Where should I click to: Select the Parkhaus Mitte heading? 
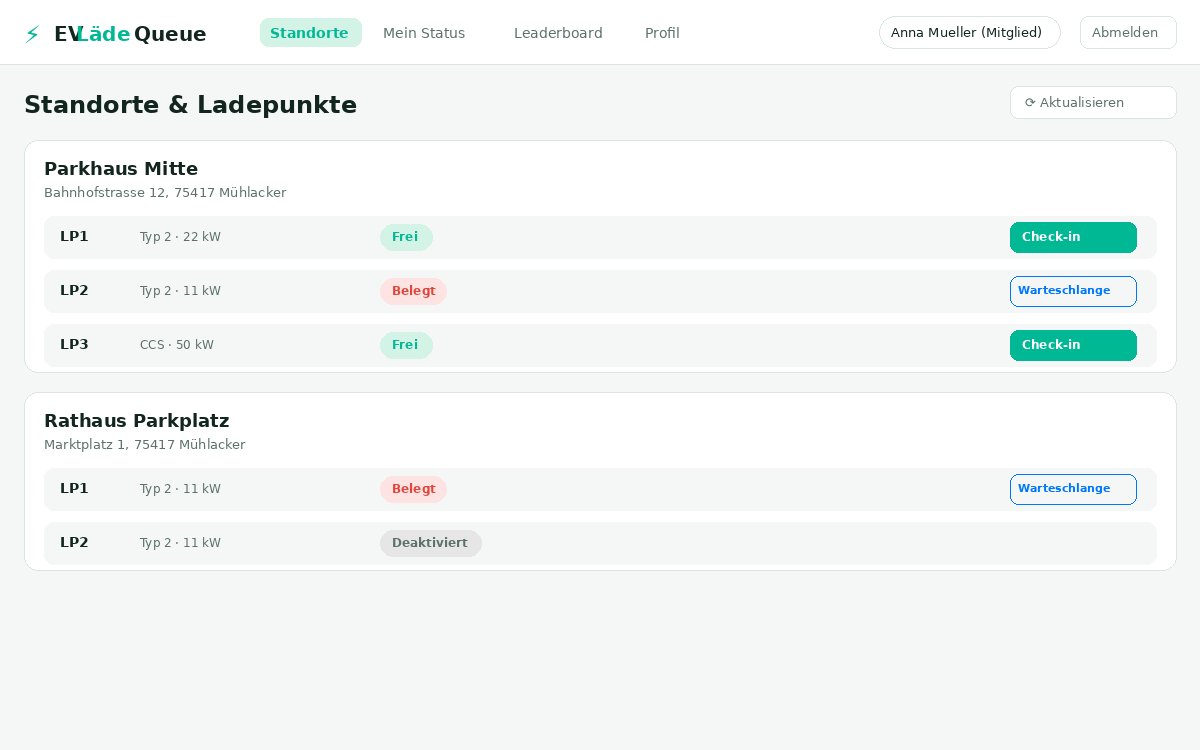[121, 168]
